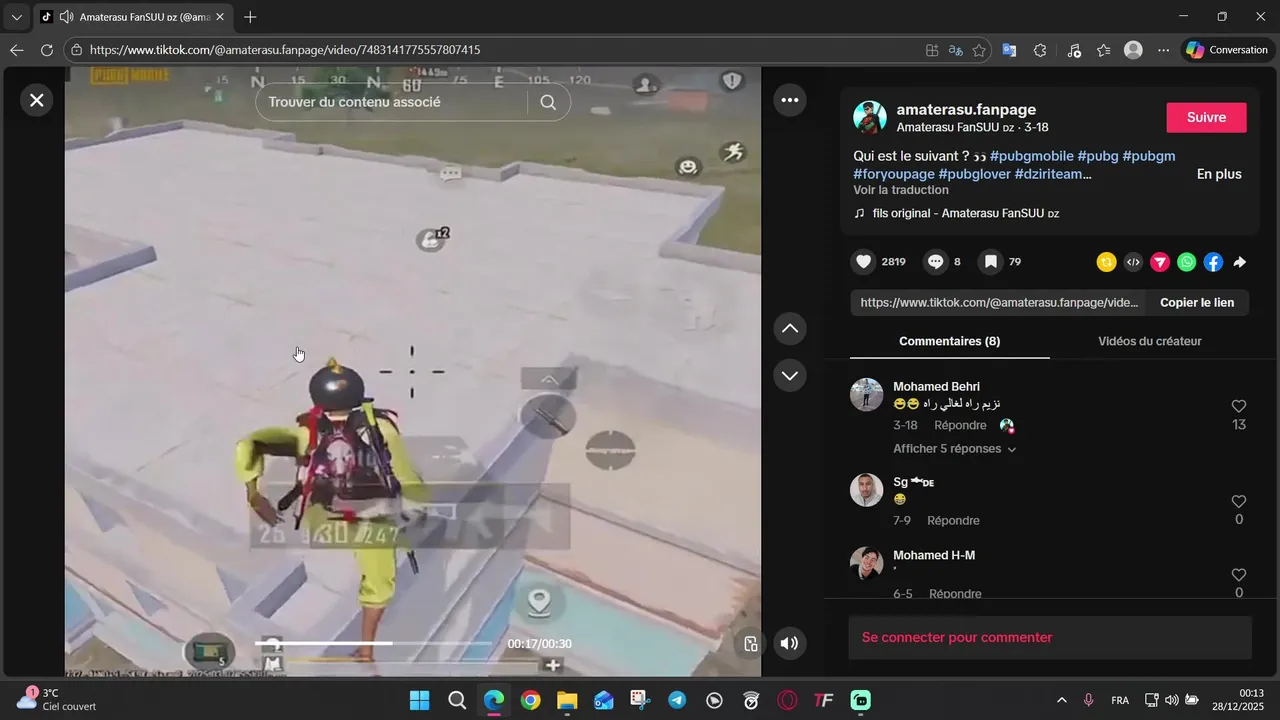This screenshot has width=1280, height=720.
Task: Open File Explorer from the taskbar
Action: tap(567, 700)
